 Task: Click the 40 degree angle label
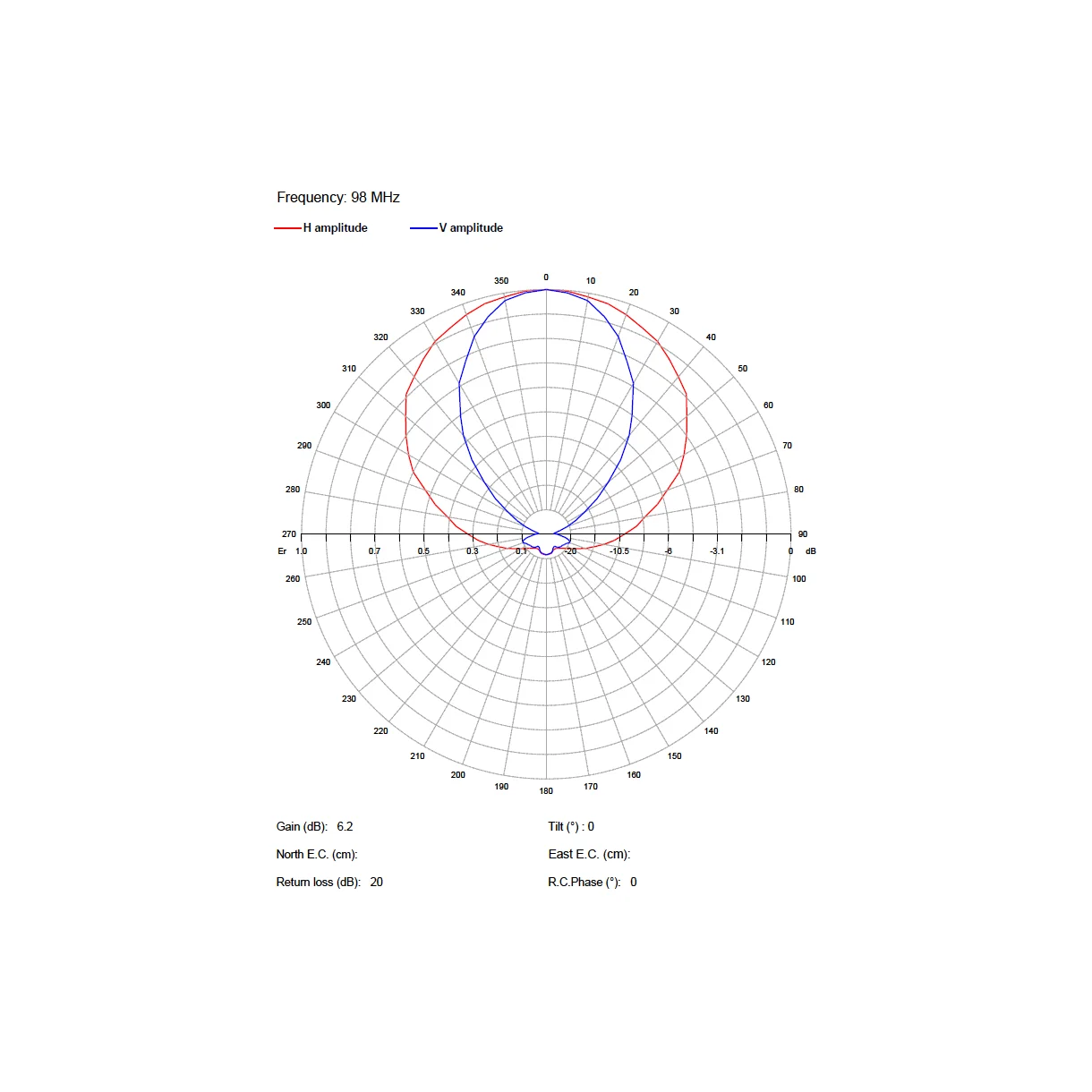(711, 337)
